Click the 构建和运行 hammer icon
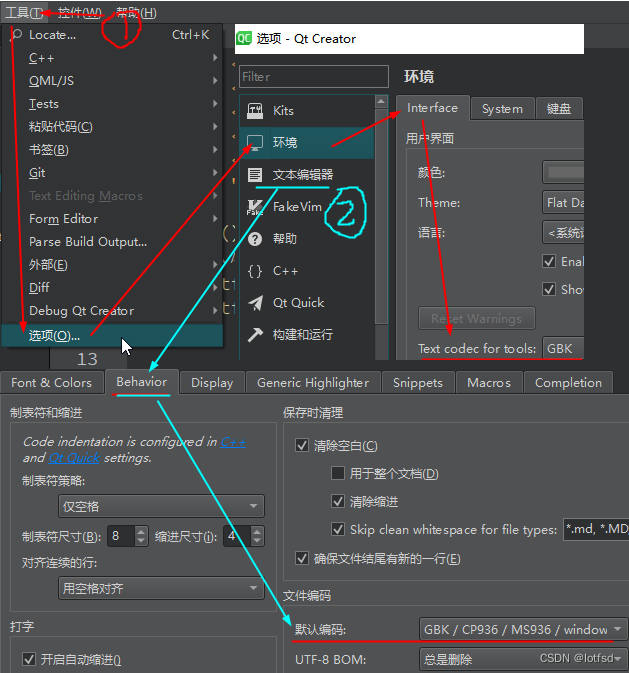 pyautogui.click(x=255, y=335)
